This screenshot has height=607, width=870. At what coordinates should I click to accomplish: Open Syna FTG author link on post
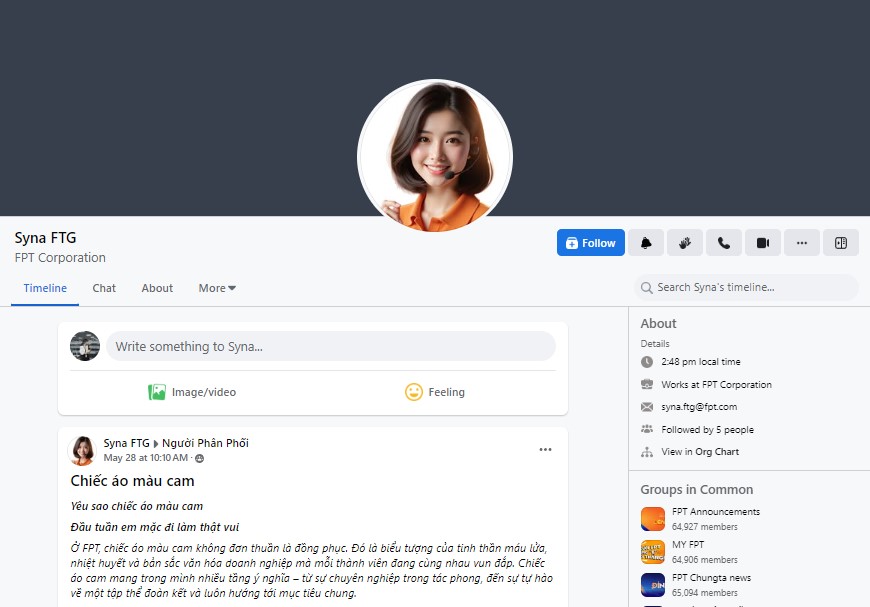[x=127, y=443]
